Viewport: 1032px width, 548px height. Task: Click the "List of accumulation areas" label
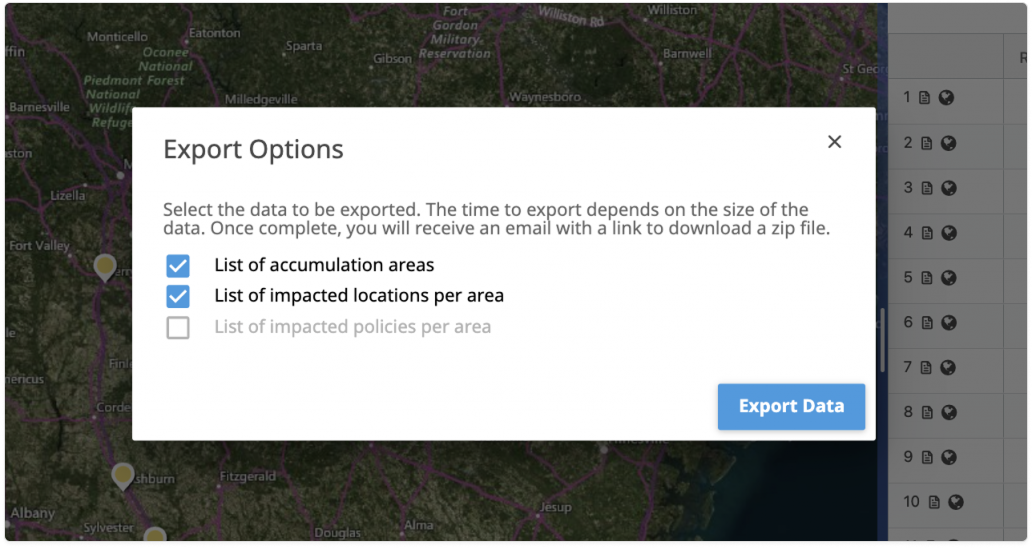[x=324, y=266]
